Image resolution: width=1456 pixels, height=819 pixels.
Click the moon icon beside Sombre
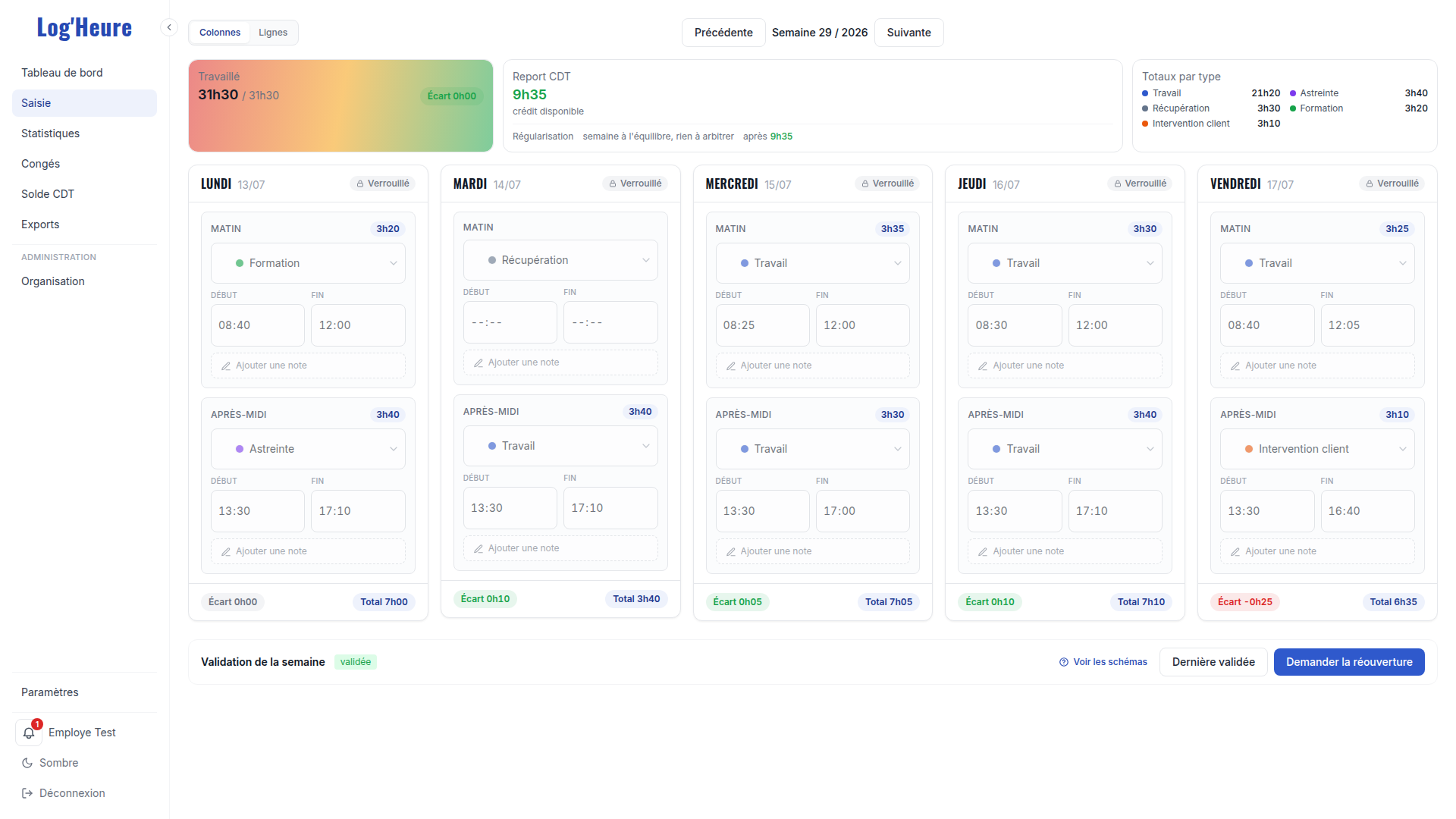(x=27, y=763)
